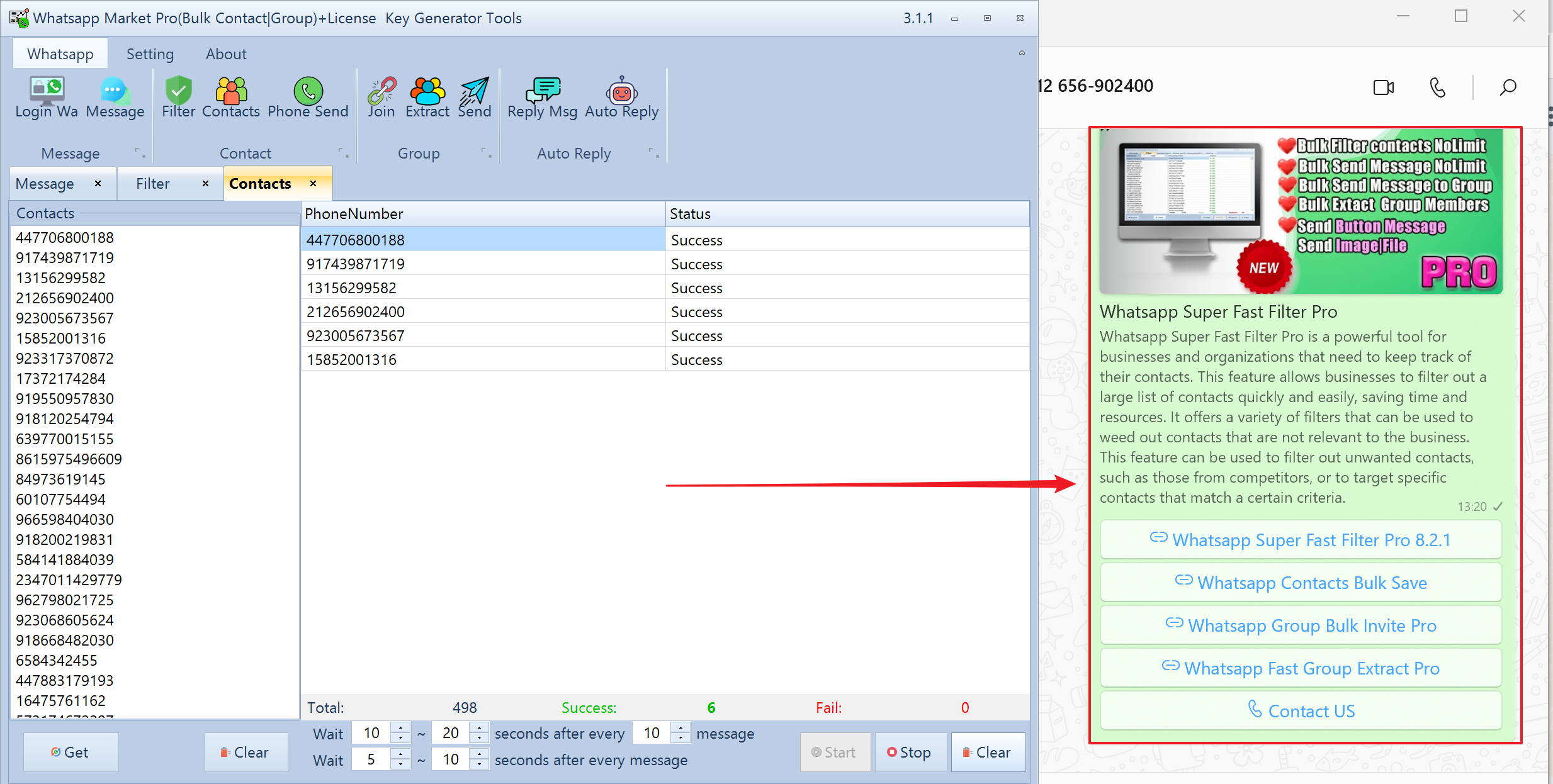
Task: Switch to the Whatsapp ribbon tab
Action: point(60,53)
